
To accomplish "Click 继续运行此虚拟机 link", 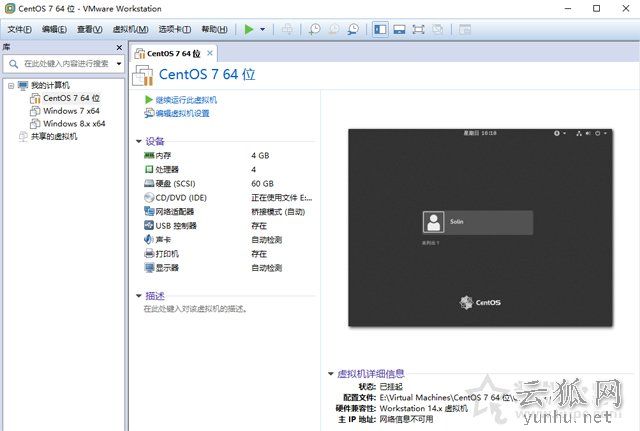I will [x=186, y=100].
